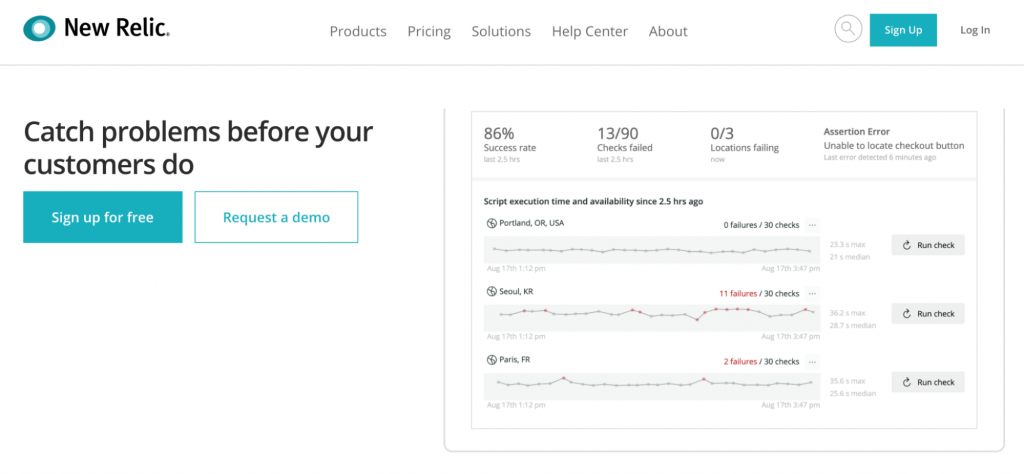Open the Solutions menu

(501, 31)
